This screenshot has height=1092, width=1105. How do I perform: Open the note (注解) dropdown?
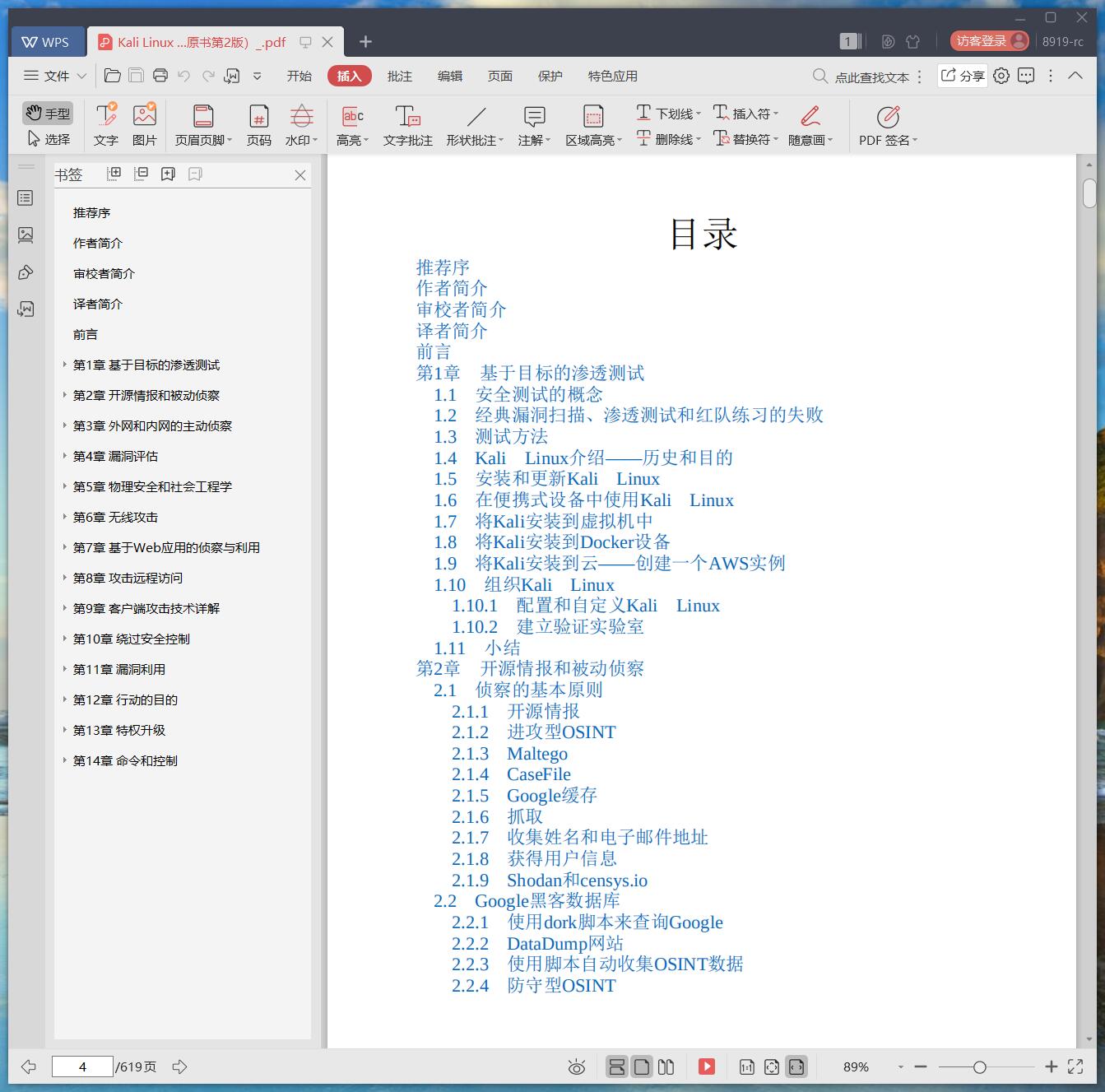(x=534, y=124)
